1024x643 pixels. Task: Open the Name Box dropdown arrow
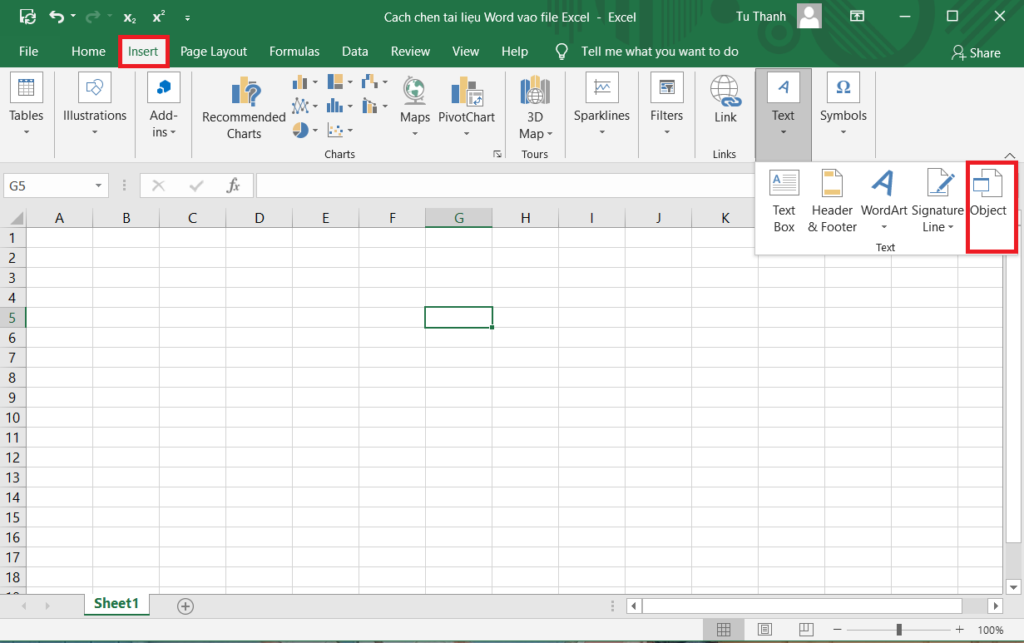[x=99, y=186]
